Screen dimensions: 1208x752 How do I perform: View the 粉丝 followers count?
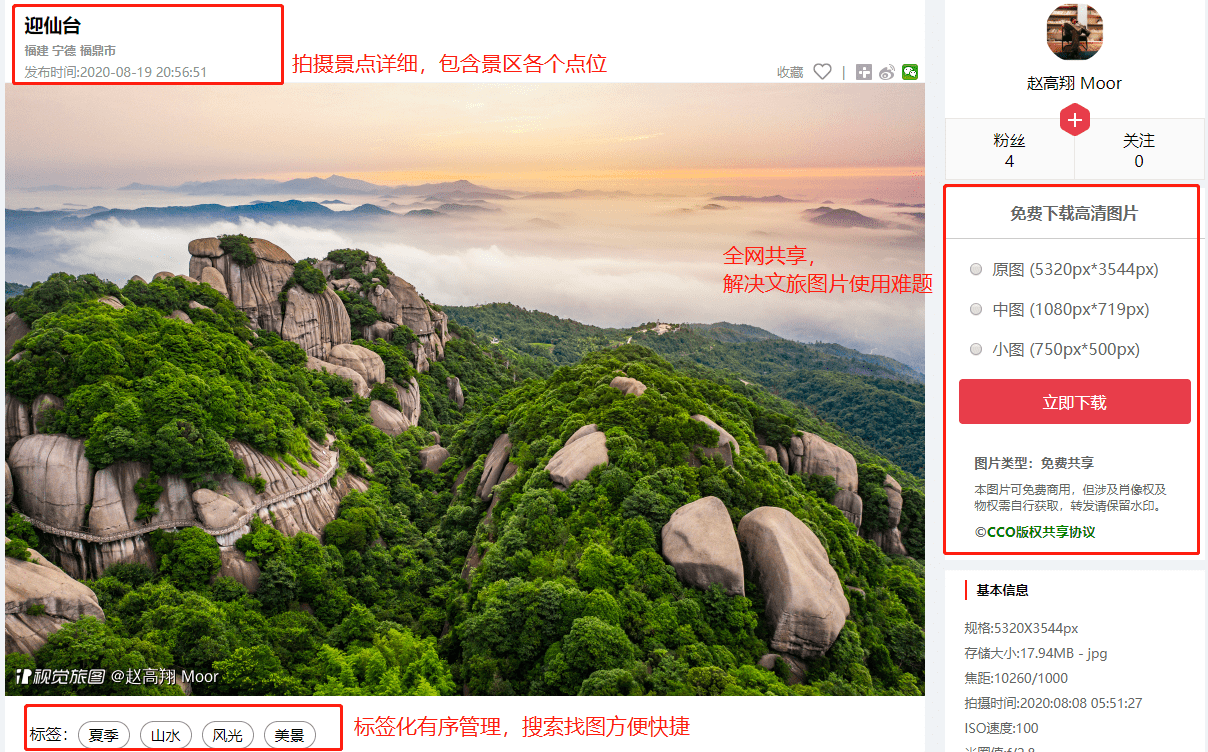[x=1010, y=150]
